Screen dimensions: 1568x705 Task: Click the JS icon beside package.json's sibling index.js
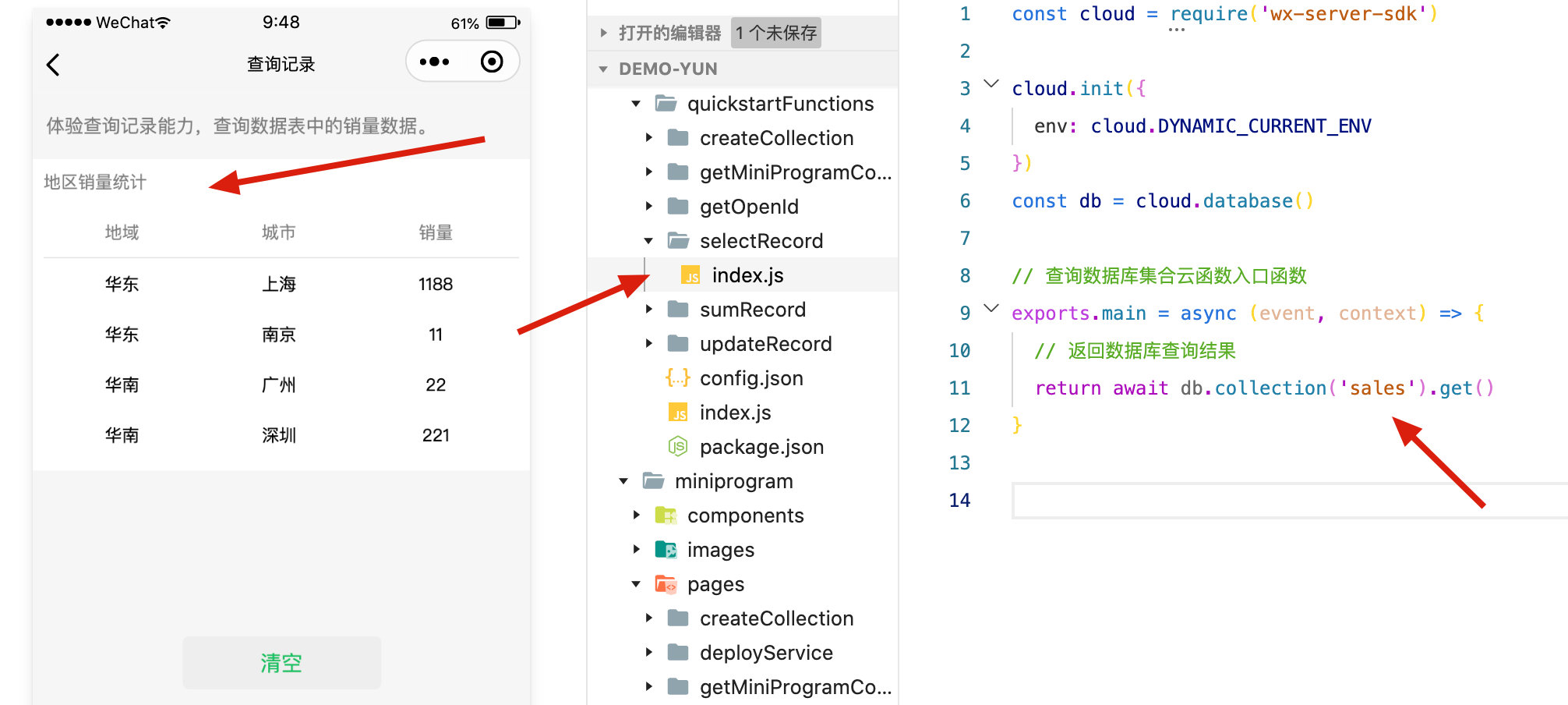pyautogui.click(x=678, y=413)
